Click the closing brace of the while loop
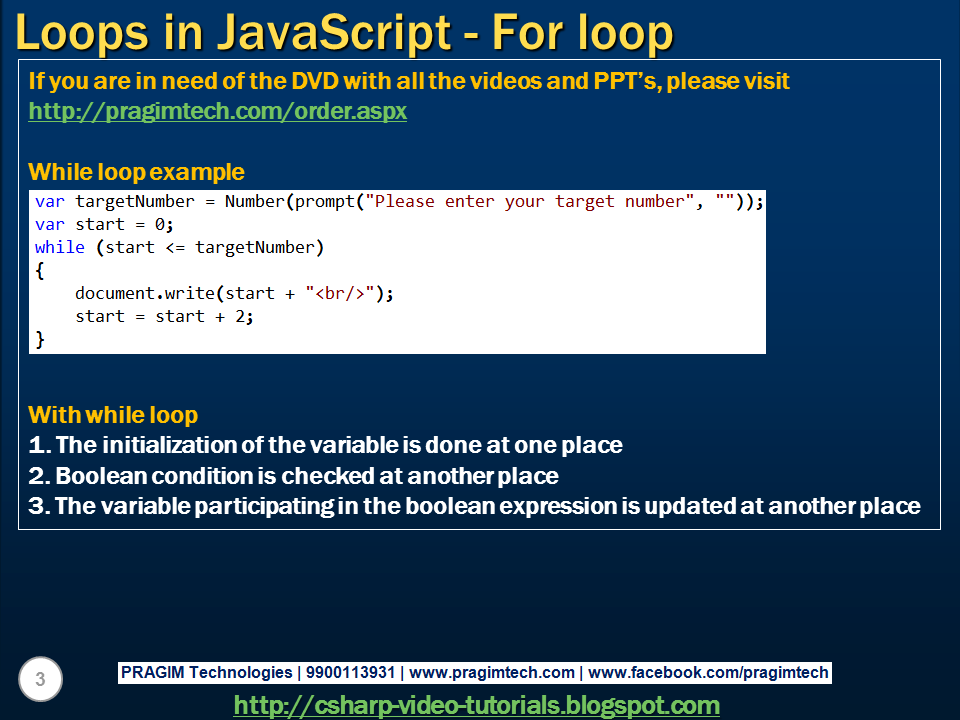This screenshot has height=720, width=960. (x=40, y=339)
